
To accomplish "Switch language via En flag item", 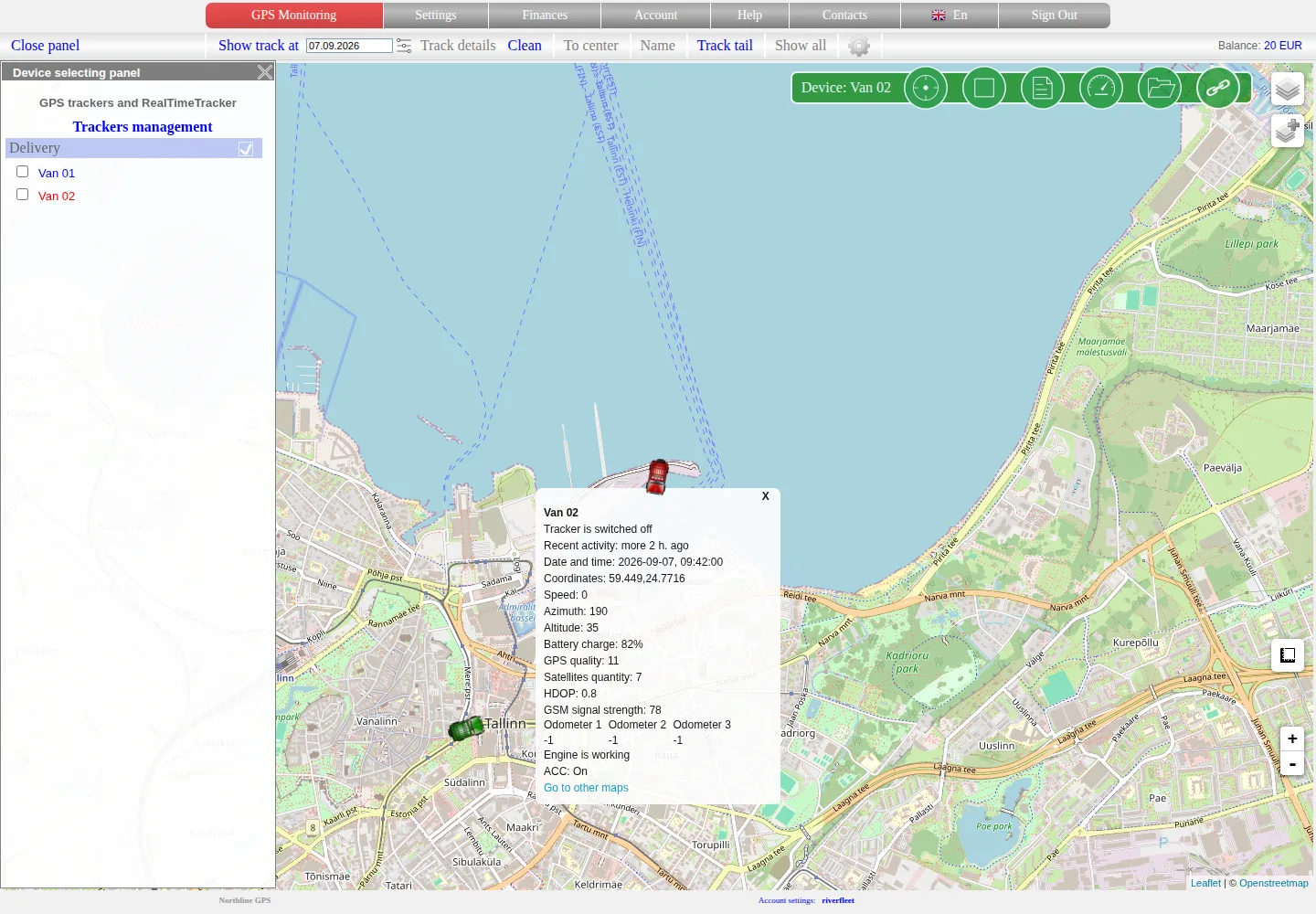I will [x=950, y=16].
